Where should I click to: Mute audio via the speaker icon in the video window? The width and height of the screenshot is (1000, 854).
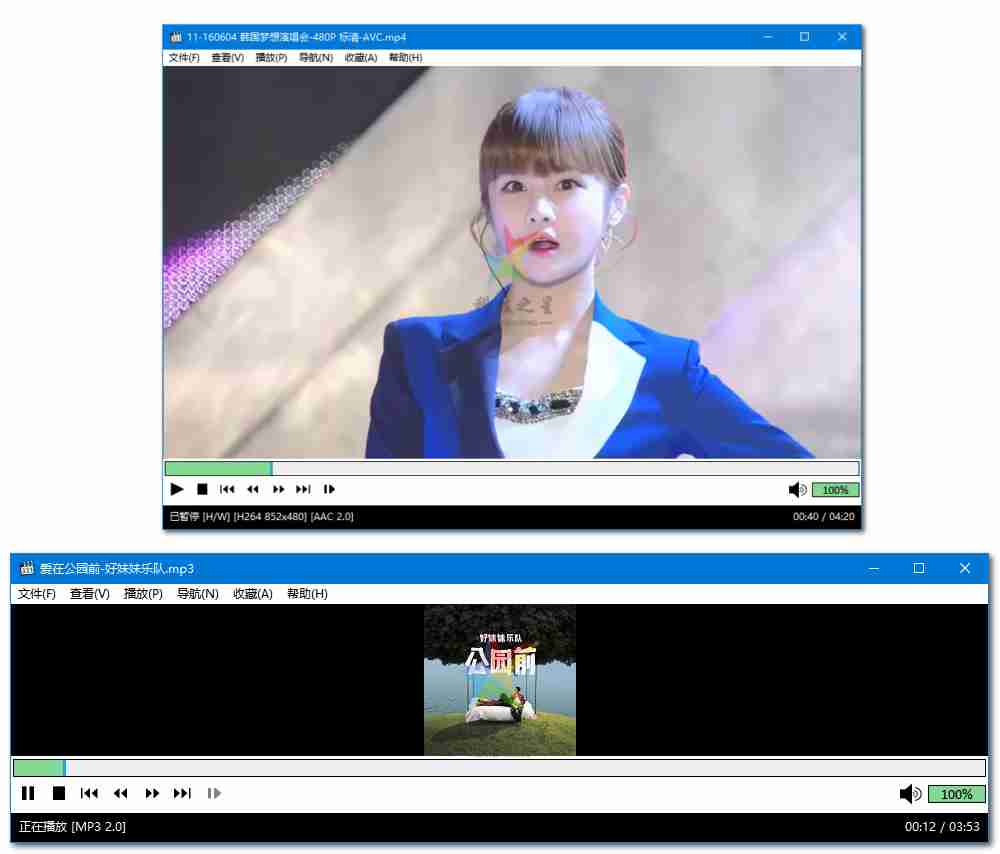797,489
